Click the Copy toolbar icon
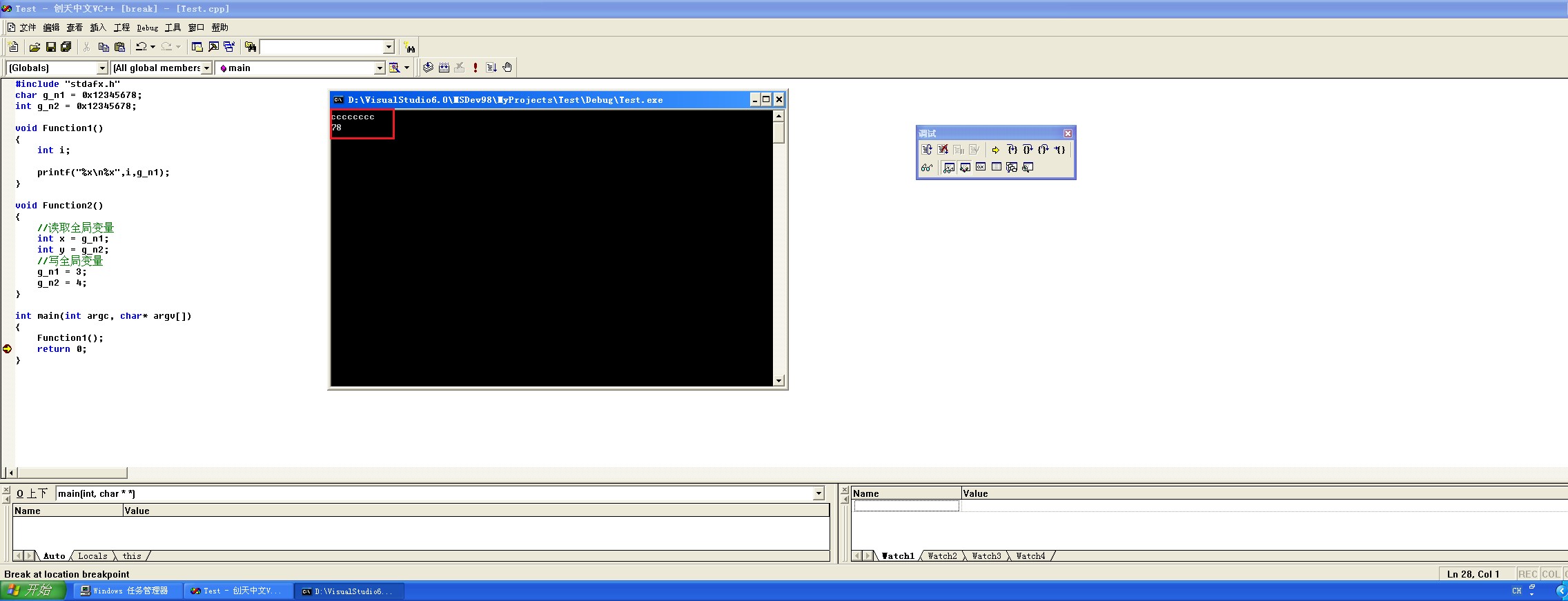Image resolution: width=1568 pixels, height=601 pixels. (x=104, y=47)
